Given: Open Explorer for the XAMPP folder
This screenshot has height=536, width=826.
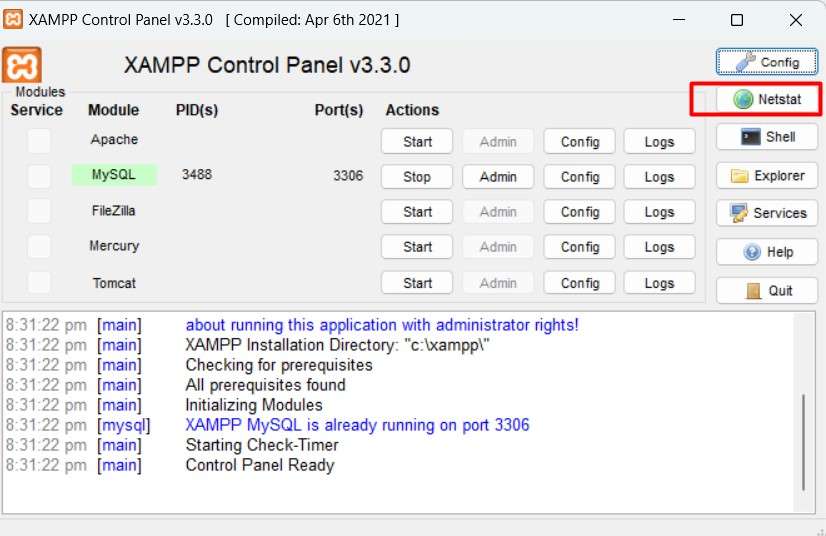Looking at the screenshot, I should click(766, 176).
